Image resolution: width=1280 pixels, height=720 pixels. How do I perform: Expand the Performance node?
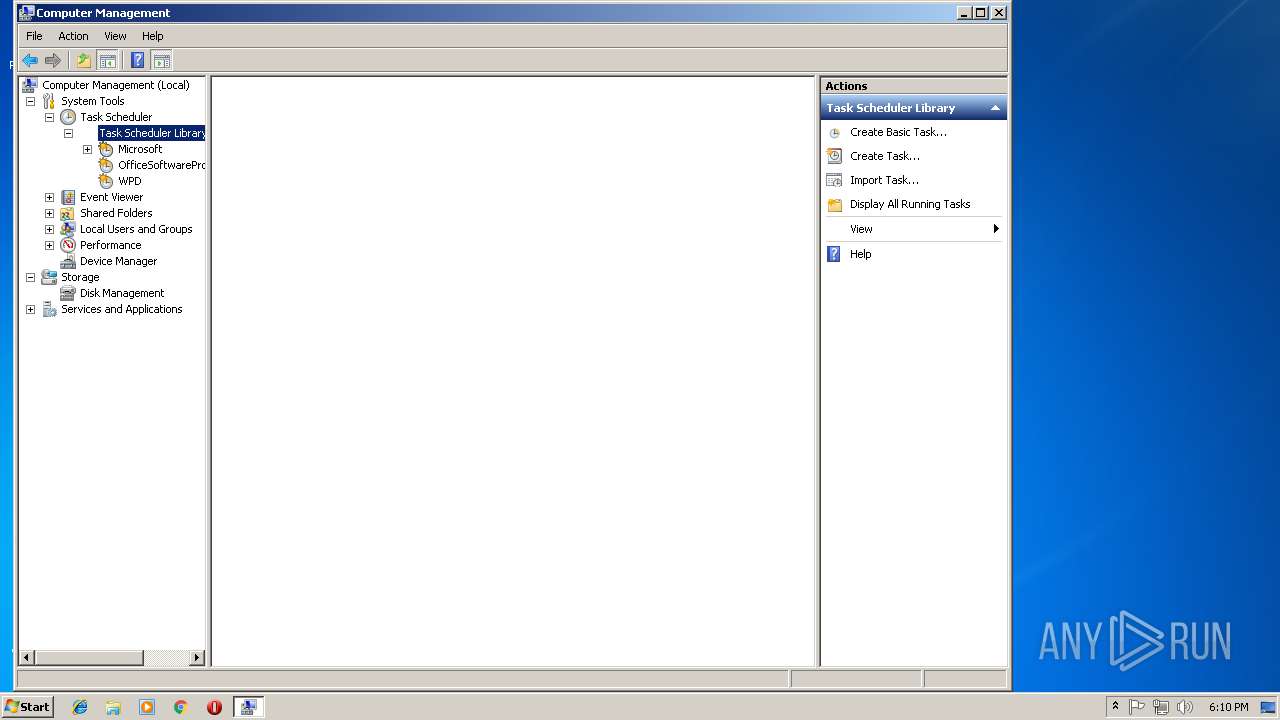point(49,245)
